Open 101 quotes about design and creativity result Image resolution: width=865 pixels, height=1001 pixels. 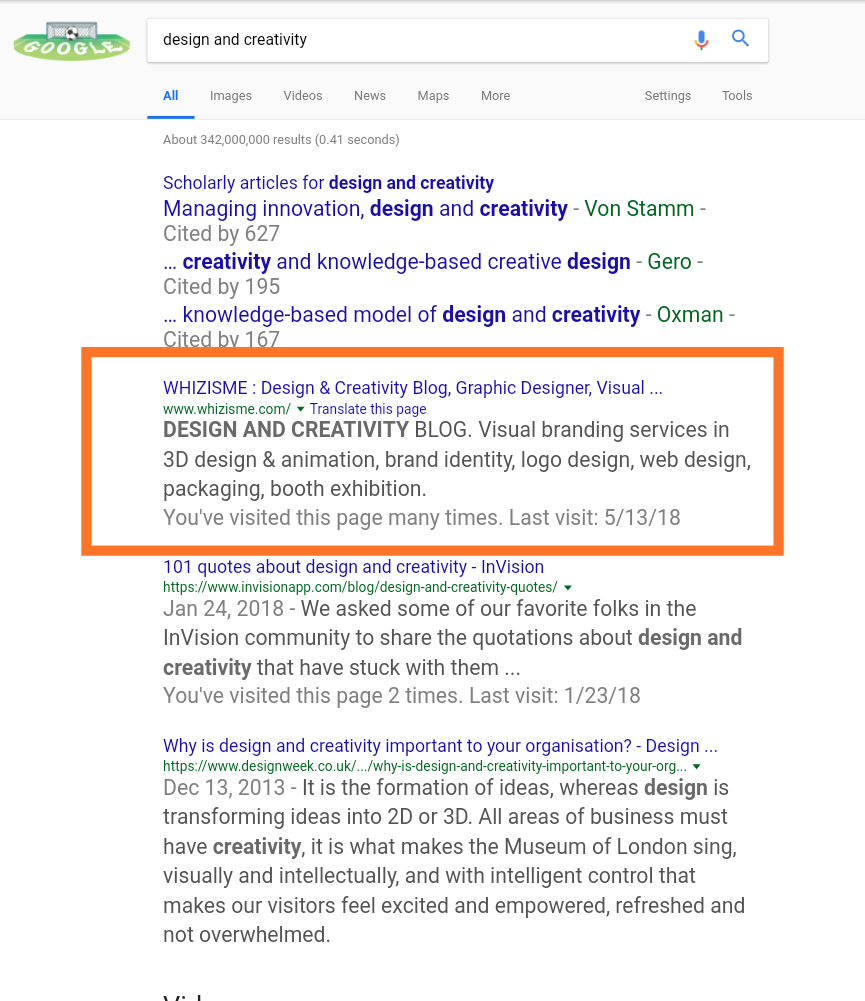tap(353, 566)
